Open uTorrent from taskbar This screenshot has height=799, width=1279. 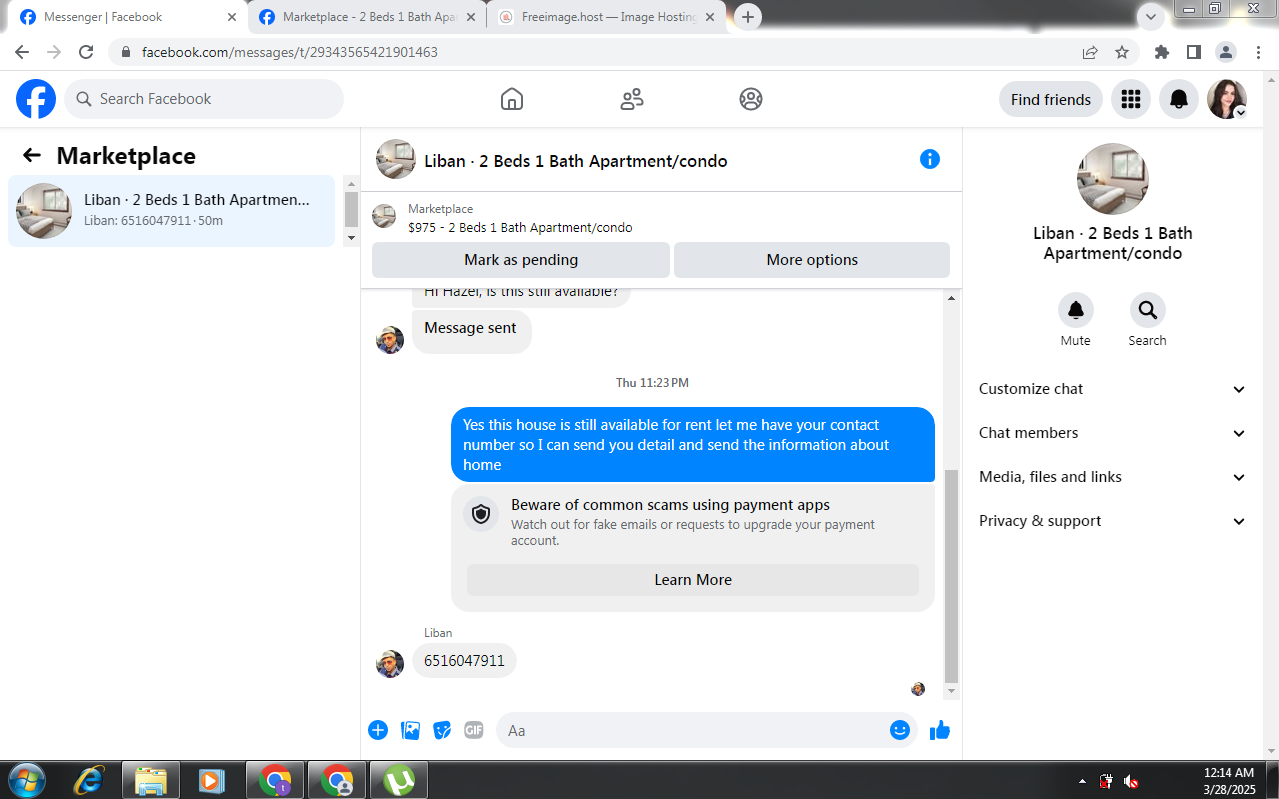[x=399, y=780]
